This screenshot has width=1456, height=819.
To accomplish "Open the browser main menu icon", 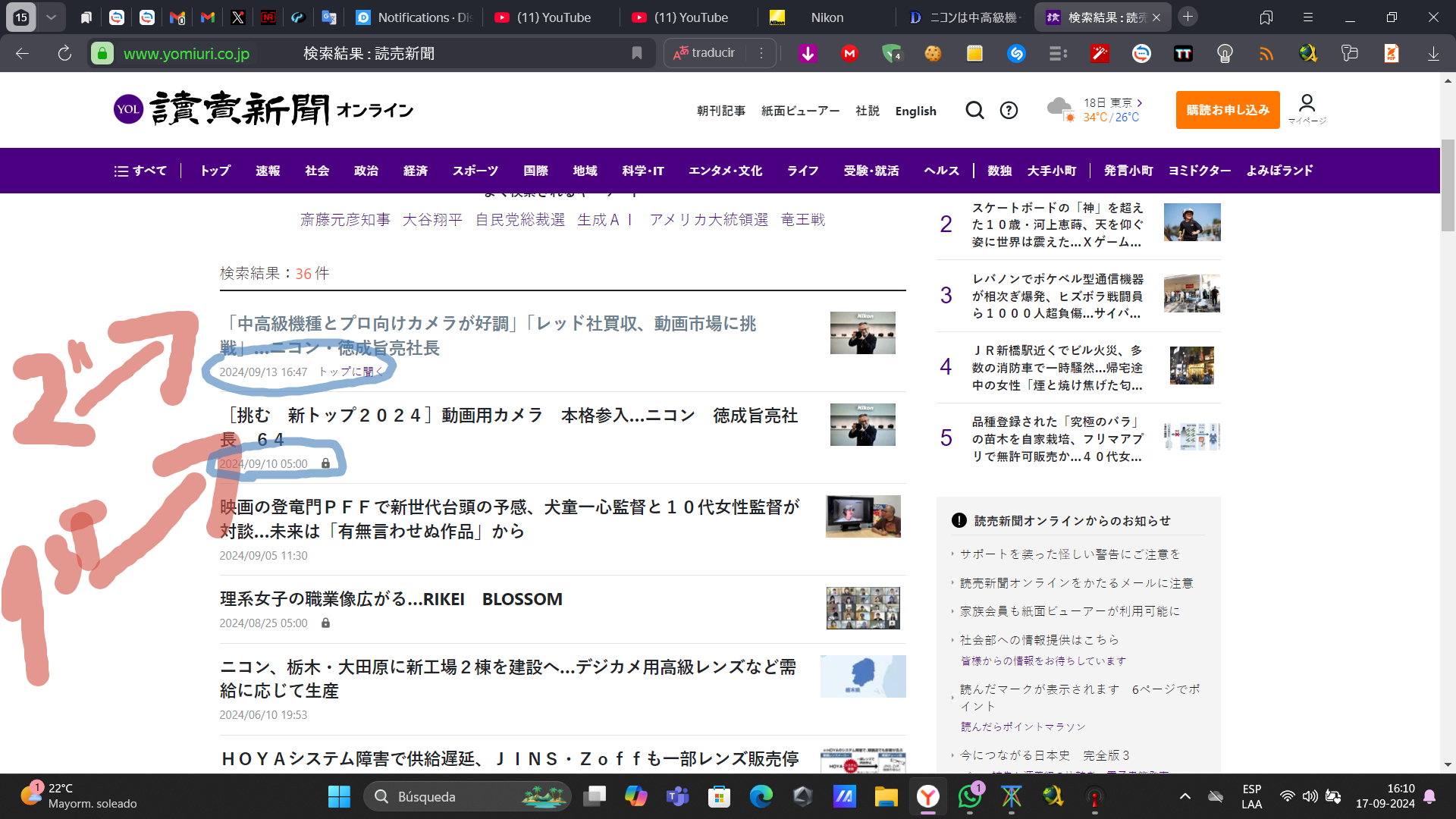I will tap(1308, 17).
